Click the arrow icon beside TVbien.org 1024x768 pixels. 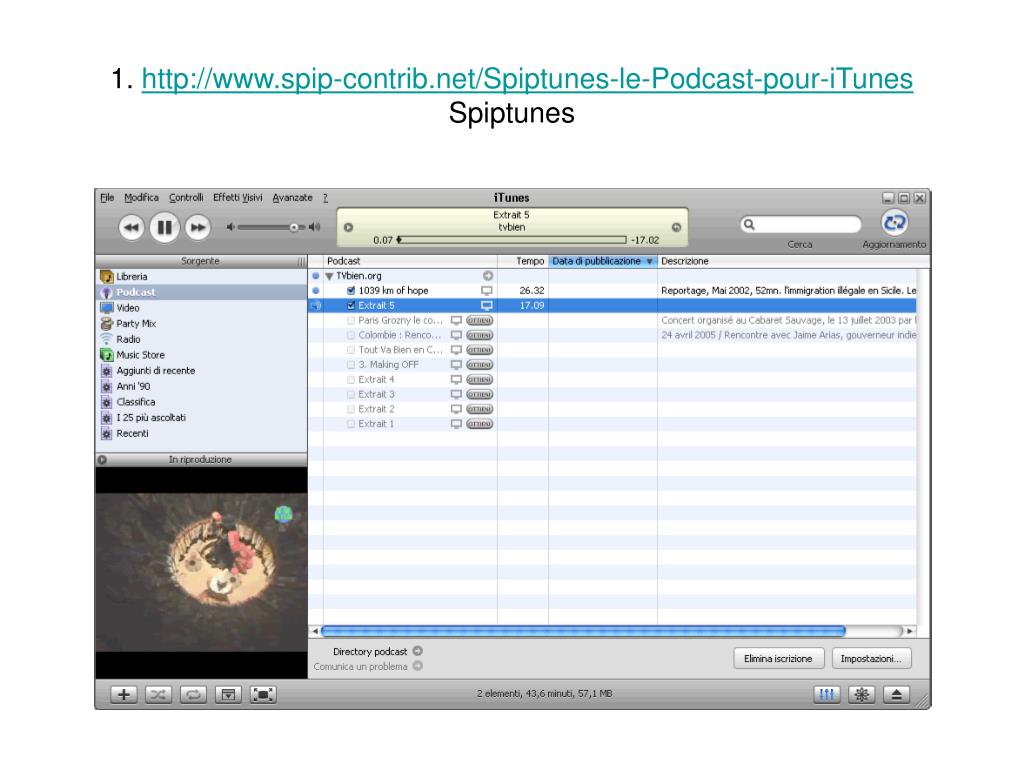[x=487, y=276]
